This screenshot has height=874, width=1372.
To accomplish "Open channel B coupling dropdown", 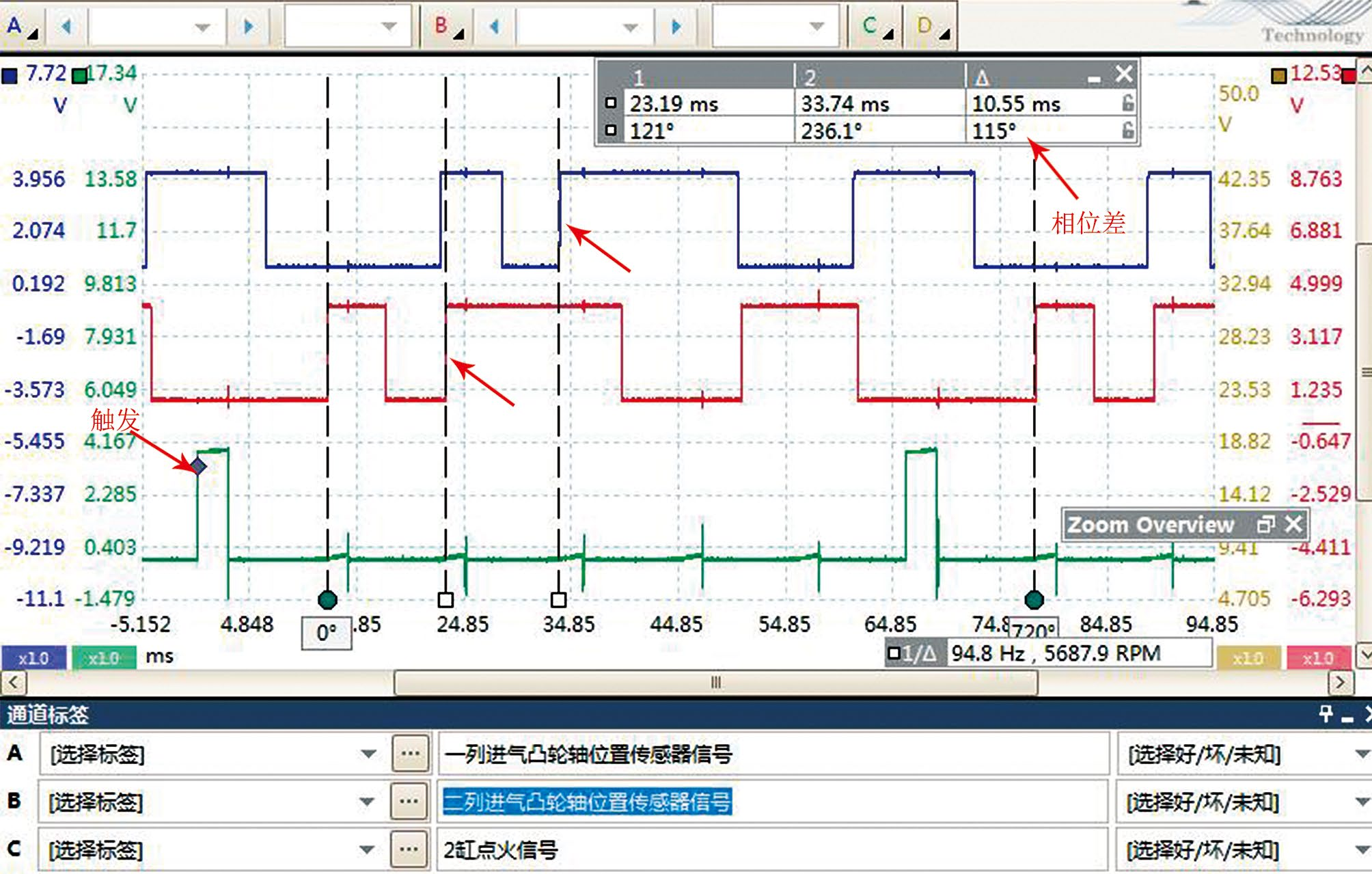I will click(x=776, y=27).
